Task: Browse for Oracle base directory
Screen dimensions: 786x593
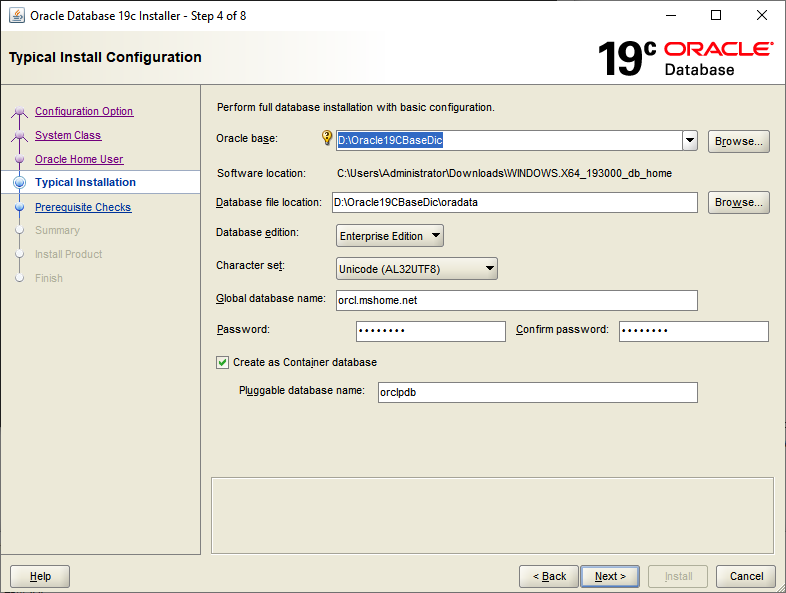Action: 738,141
